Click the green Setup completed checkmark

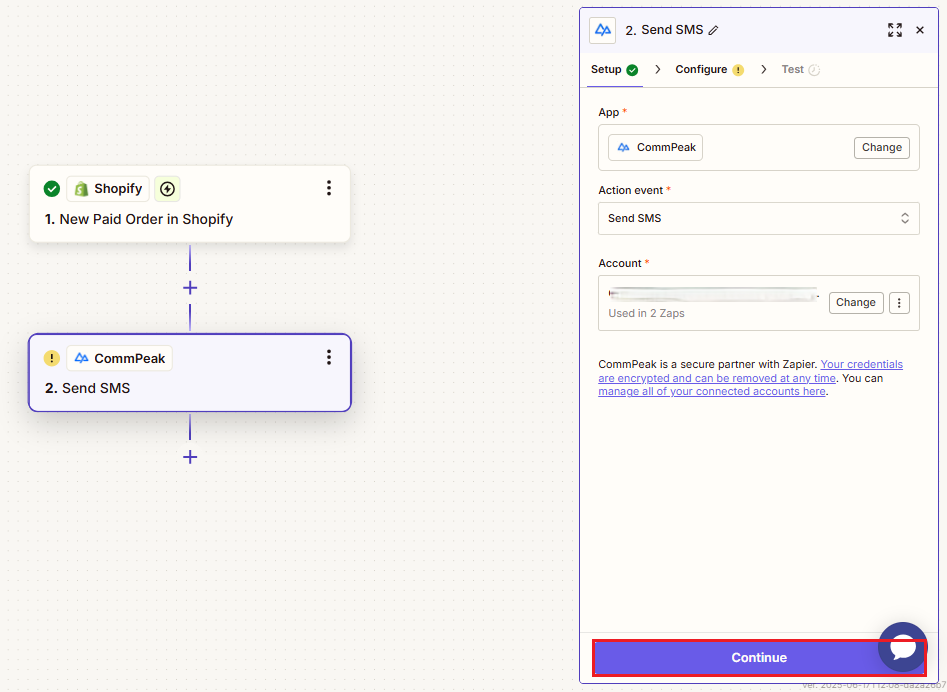[632, 70]
